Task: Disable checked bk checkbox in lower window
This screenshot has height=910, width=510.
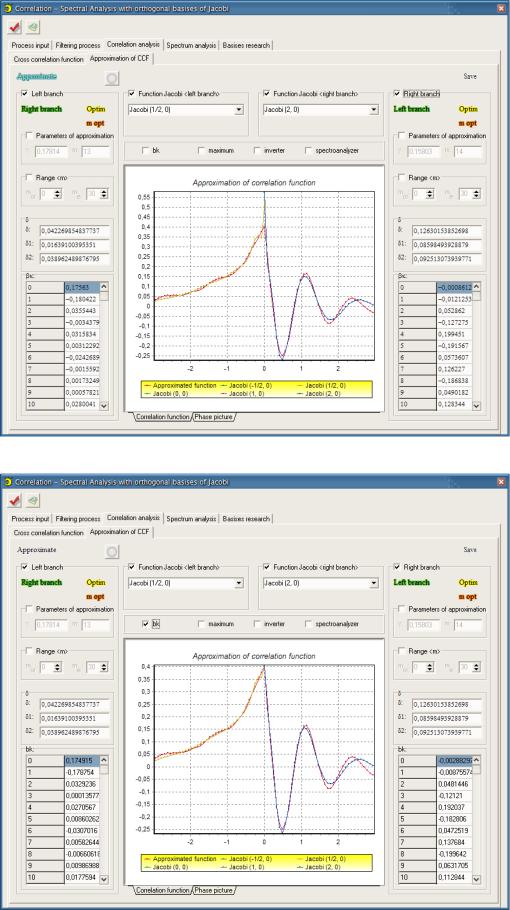Action: (x=146, y=624)
